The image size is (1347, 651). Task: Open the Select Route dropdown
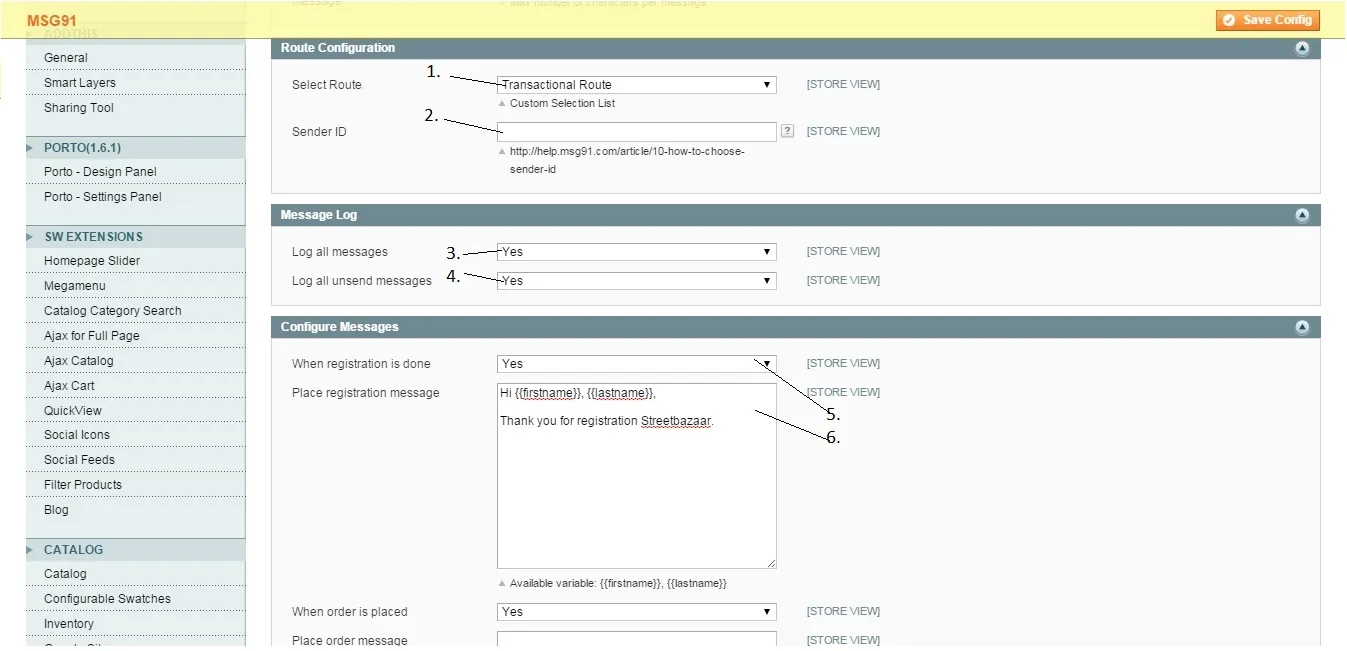click(637, 85)
